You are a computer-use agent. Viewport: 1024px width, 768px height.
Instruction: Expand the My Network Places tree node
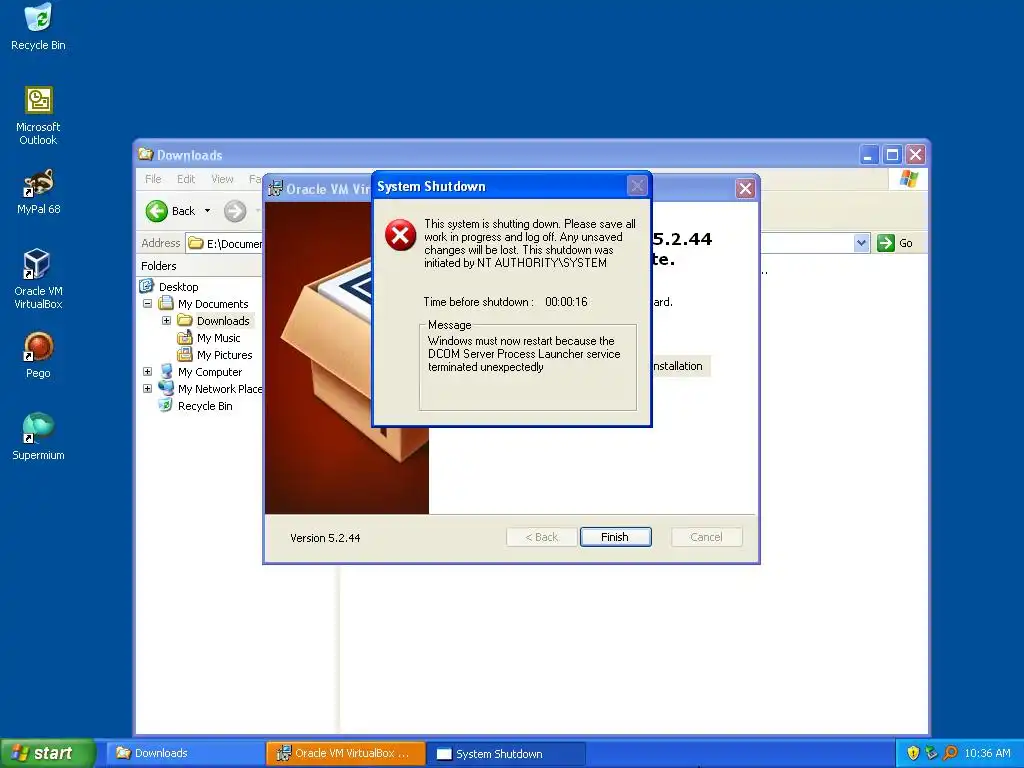point(148,389)
